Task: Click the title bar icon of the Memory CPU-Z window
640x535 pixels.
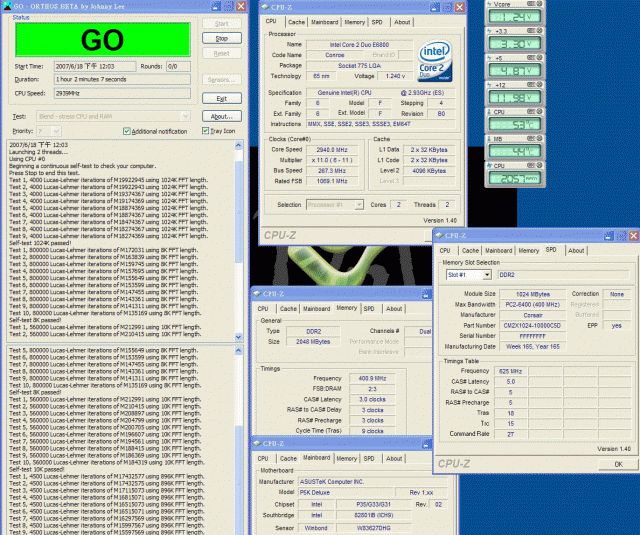Action: pos(257,294)
